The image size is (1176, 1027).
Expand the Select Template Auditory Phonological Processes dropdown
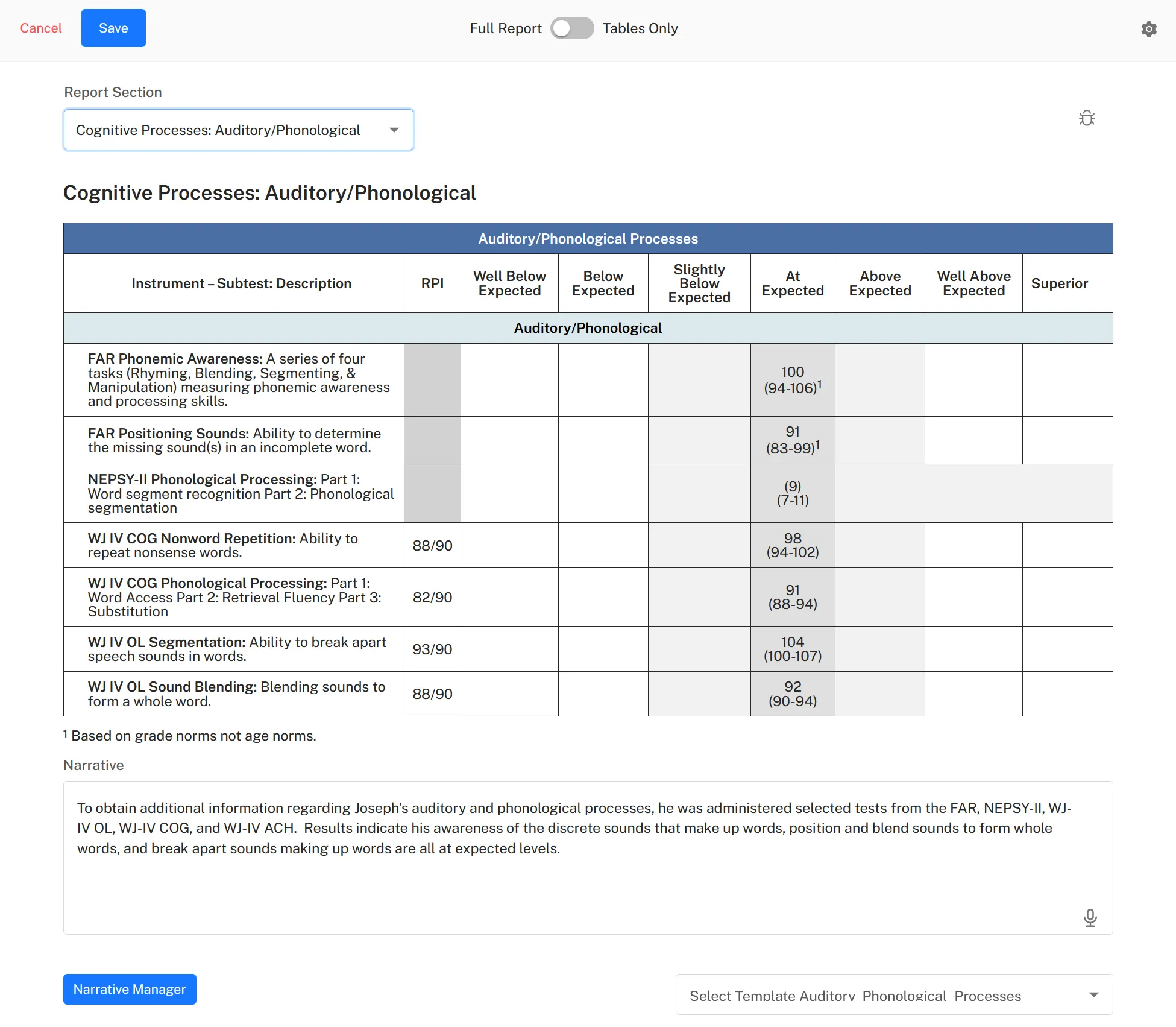pos(894,995)
